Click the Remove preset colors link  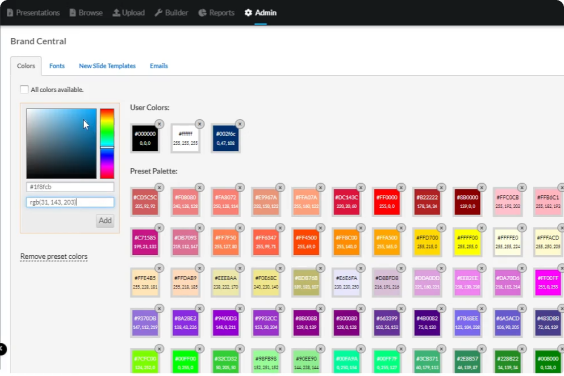tap(54, 257)
